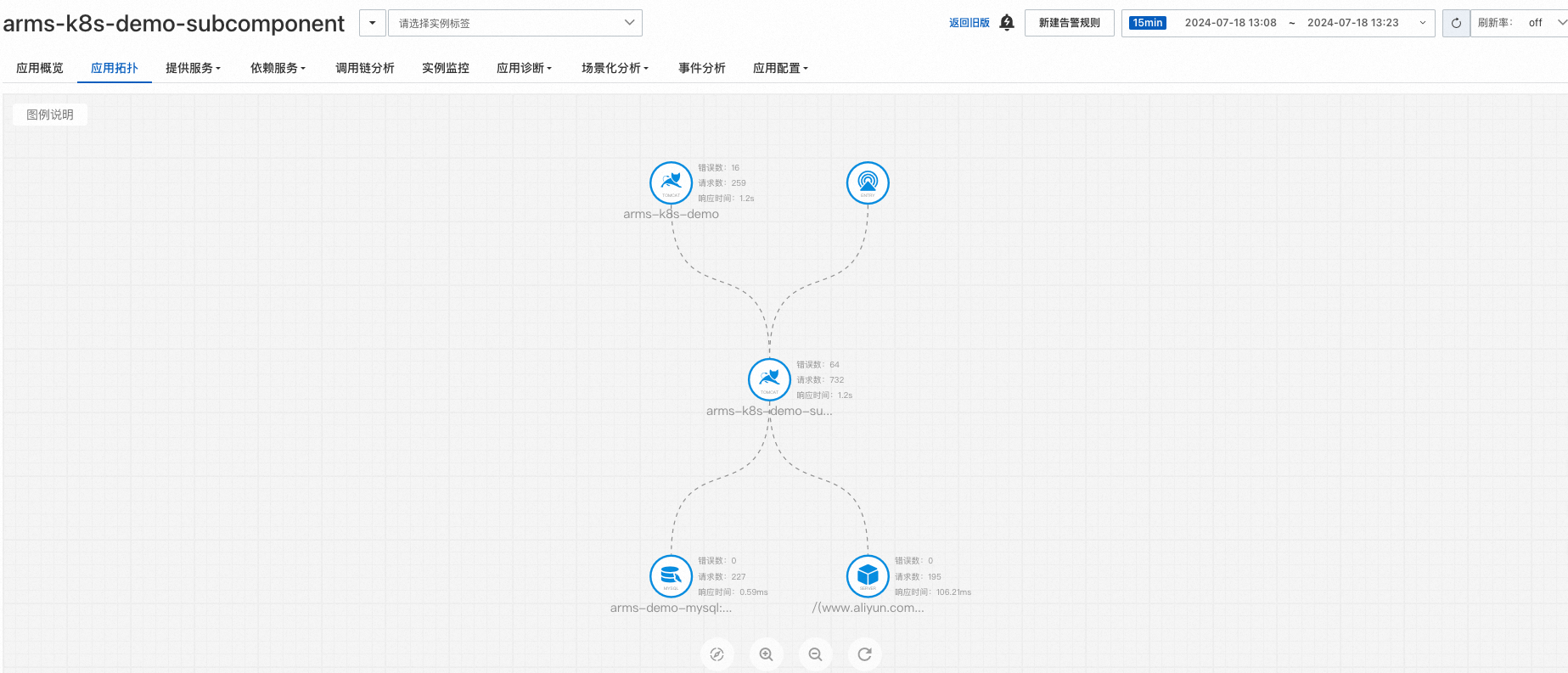Click the refresh icon beside the time range
1568x673 pixels.
click(1456, 23)
